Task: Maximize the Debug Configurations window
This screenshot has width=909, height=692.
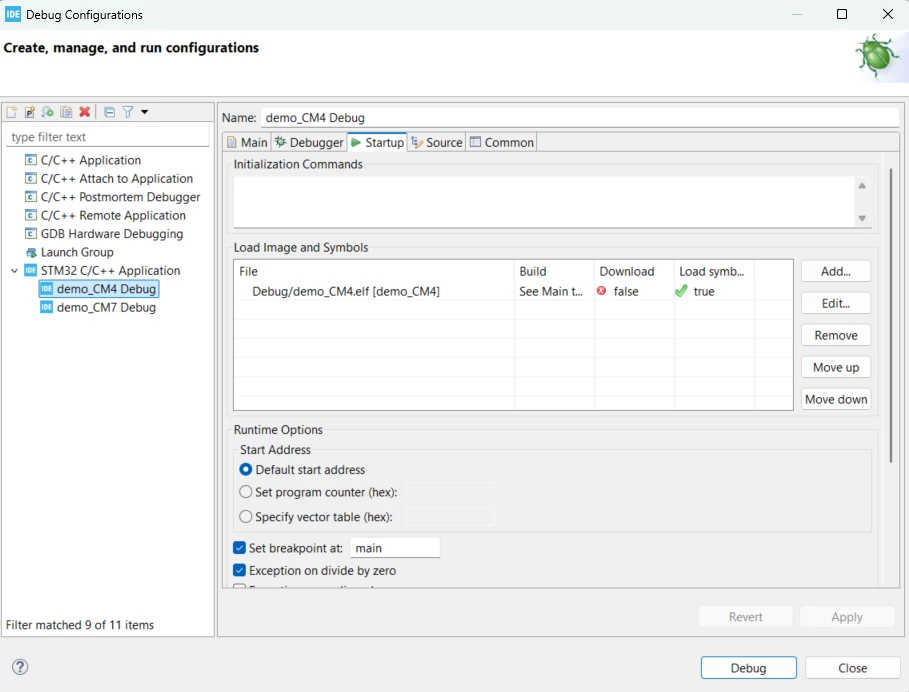Action: [x=842, y=14]
